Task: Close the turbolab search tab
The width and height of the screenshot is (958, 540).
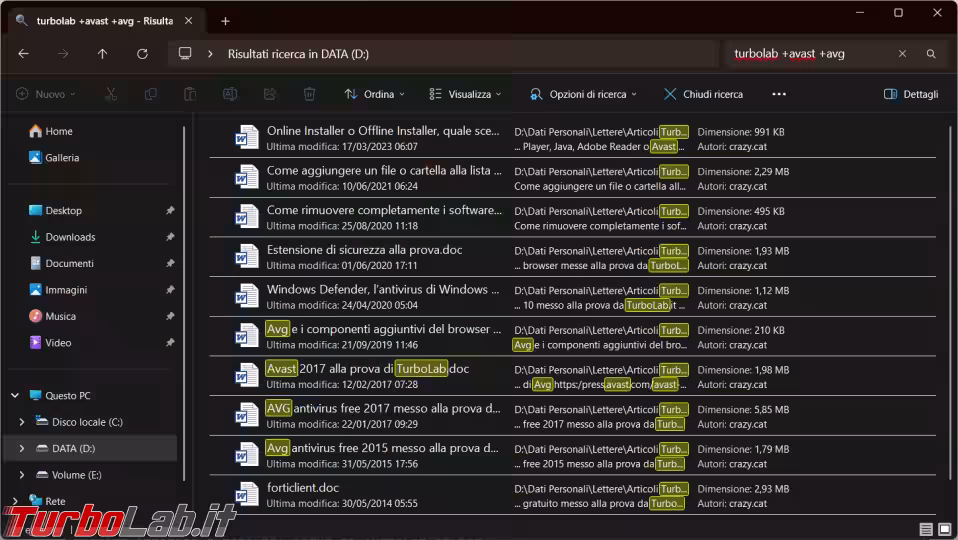Action: (188, 21)
